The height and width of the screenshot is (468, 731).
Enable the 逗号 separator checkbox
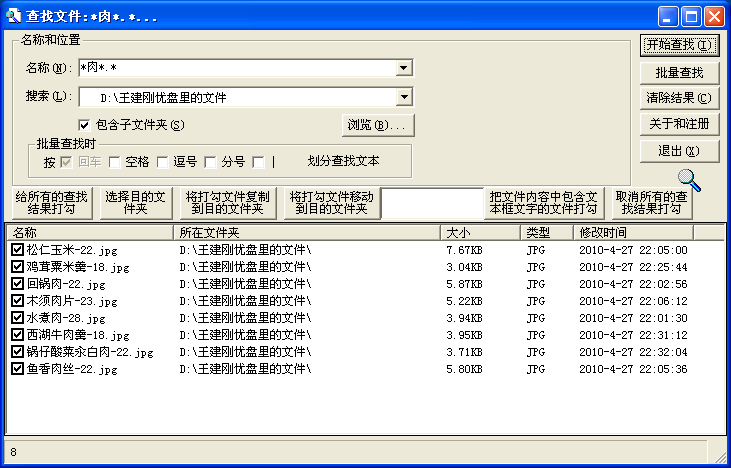coord(162,162)
